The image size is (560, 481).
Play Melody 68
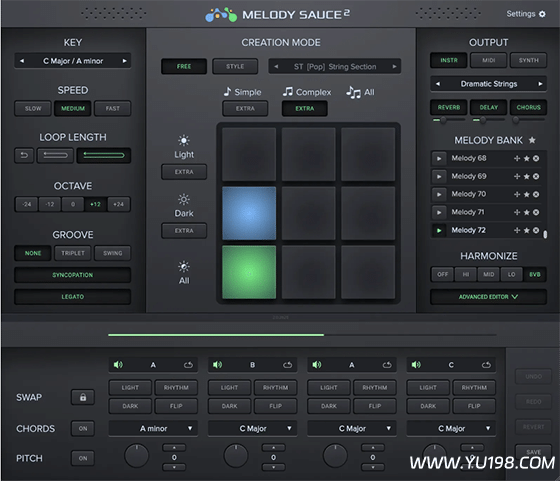point(439,159)
